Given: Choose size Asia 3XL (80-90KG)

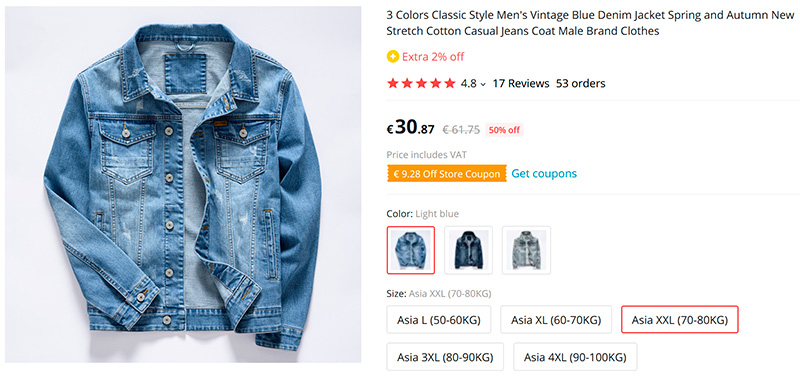Looking at the screenshot, I should click(x=445, y=357).
